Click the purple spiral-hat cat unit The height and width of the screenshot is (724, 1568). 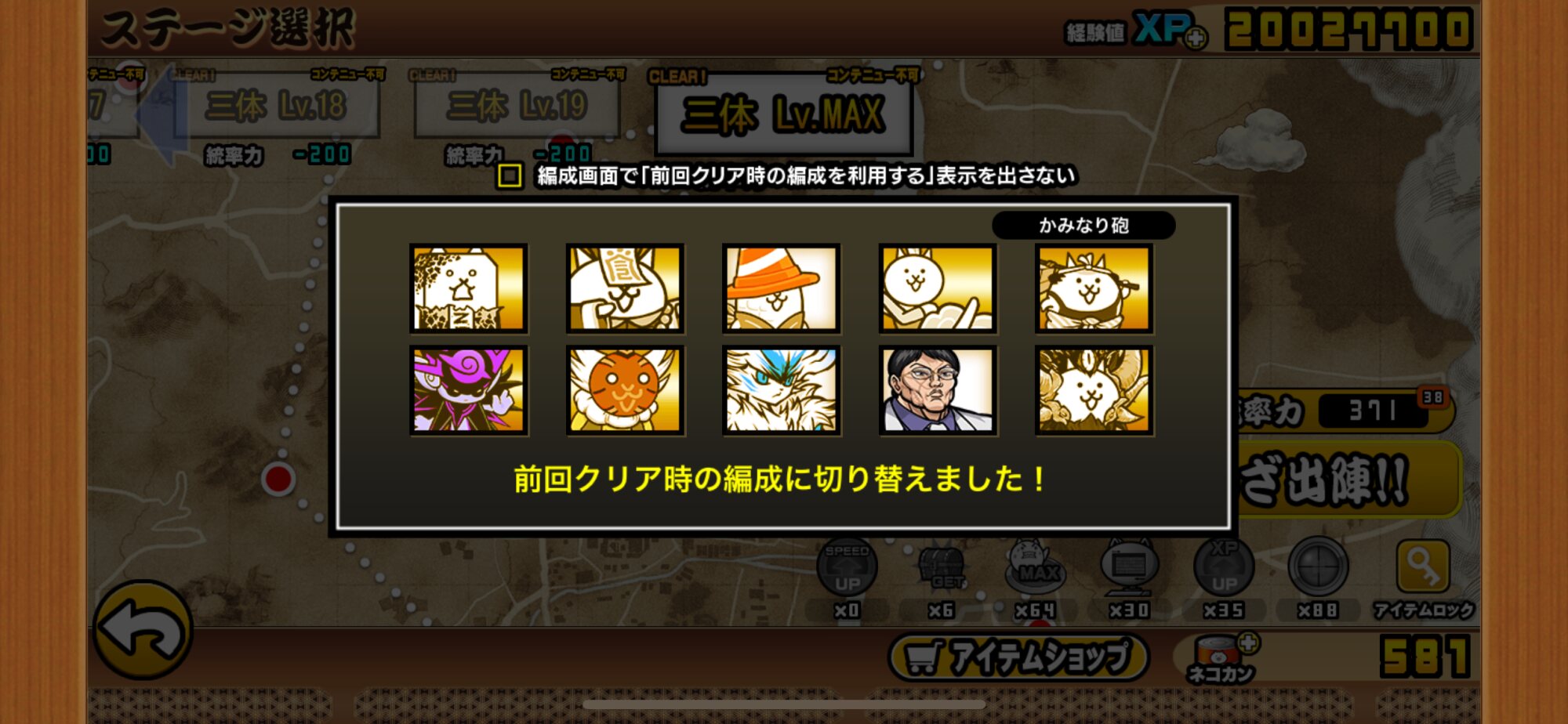click(469, 390)
